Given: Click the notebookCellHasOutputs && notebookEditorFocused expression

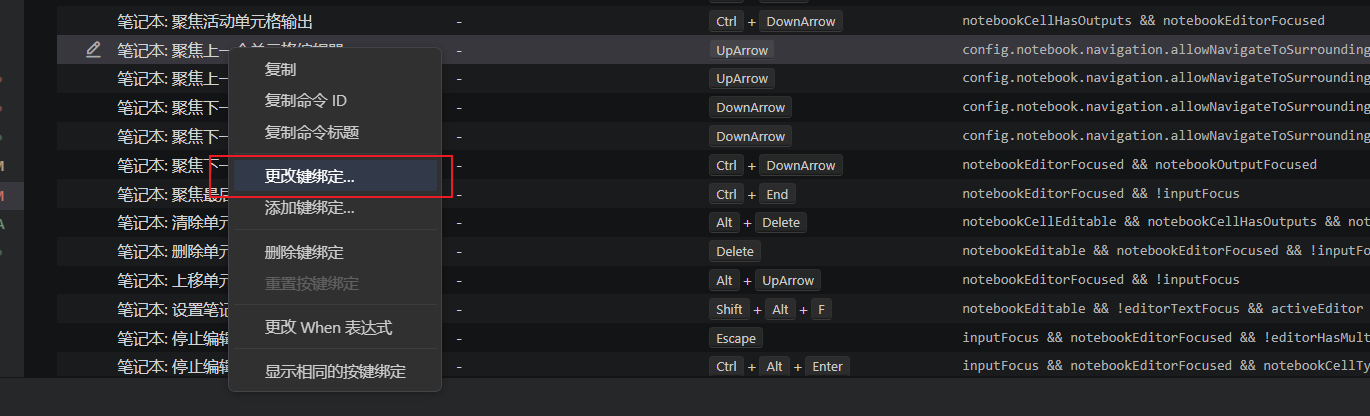Looking at the screenshot, I should (1143, 21).
